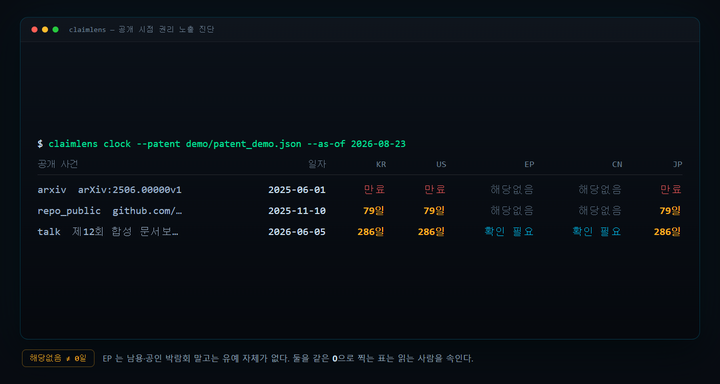720x384 pixels.
Task: Click 만료 in arxiv row US column
Action: coord(434,189)
